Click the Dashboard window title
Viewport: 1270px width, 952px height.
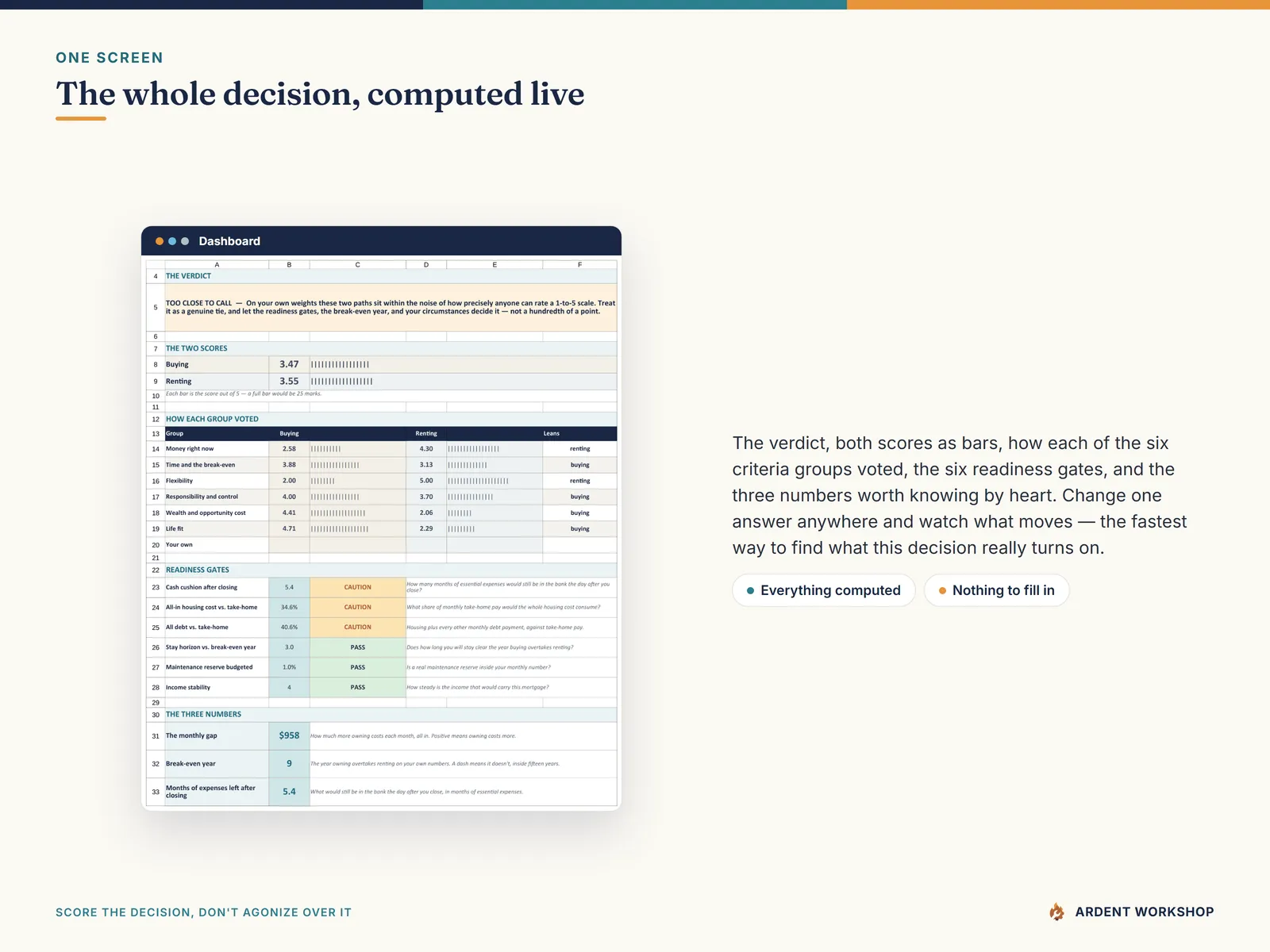229,241
